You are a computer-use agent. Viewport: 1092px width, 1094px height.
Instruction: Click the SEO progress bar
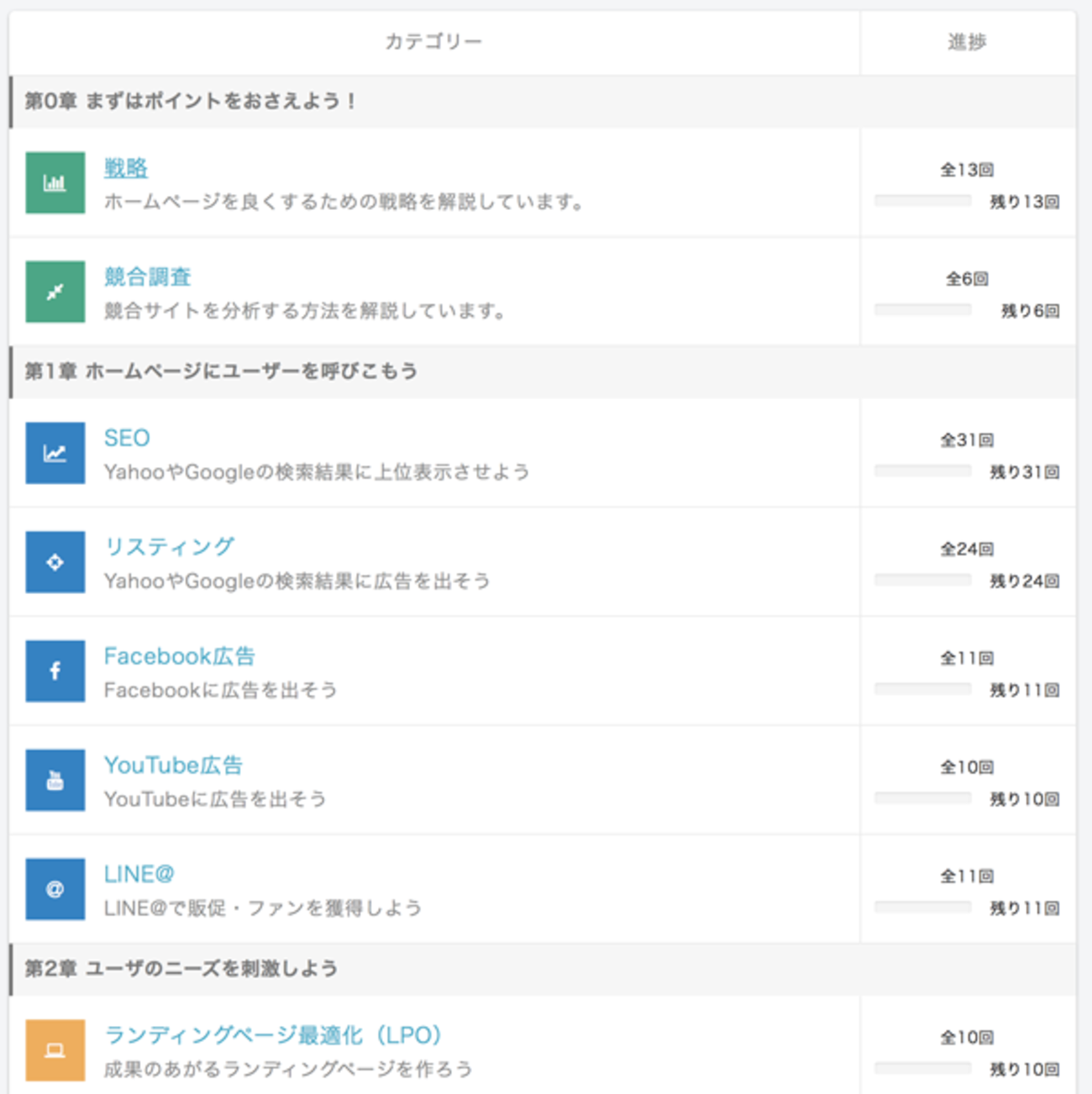pos(922,471)
